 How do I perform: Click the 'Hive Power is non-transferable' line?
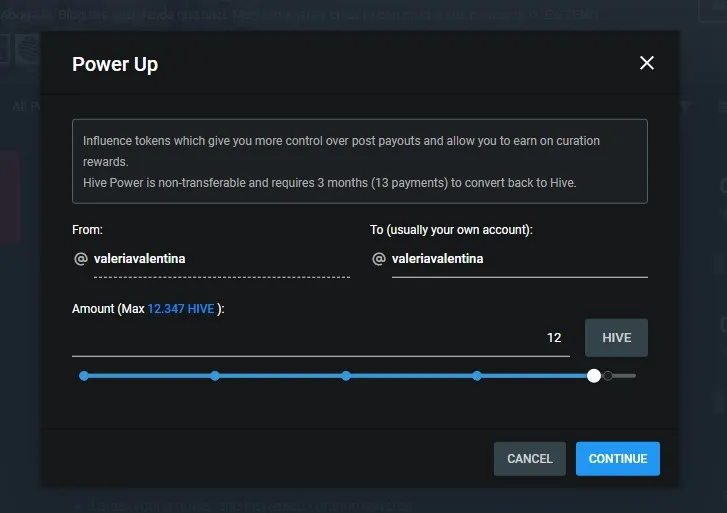pos(330,183)
